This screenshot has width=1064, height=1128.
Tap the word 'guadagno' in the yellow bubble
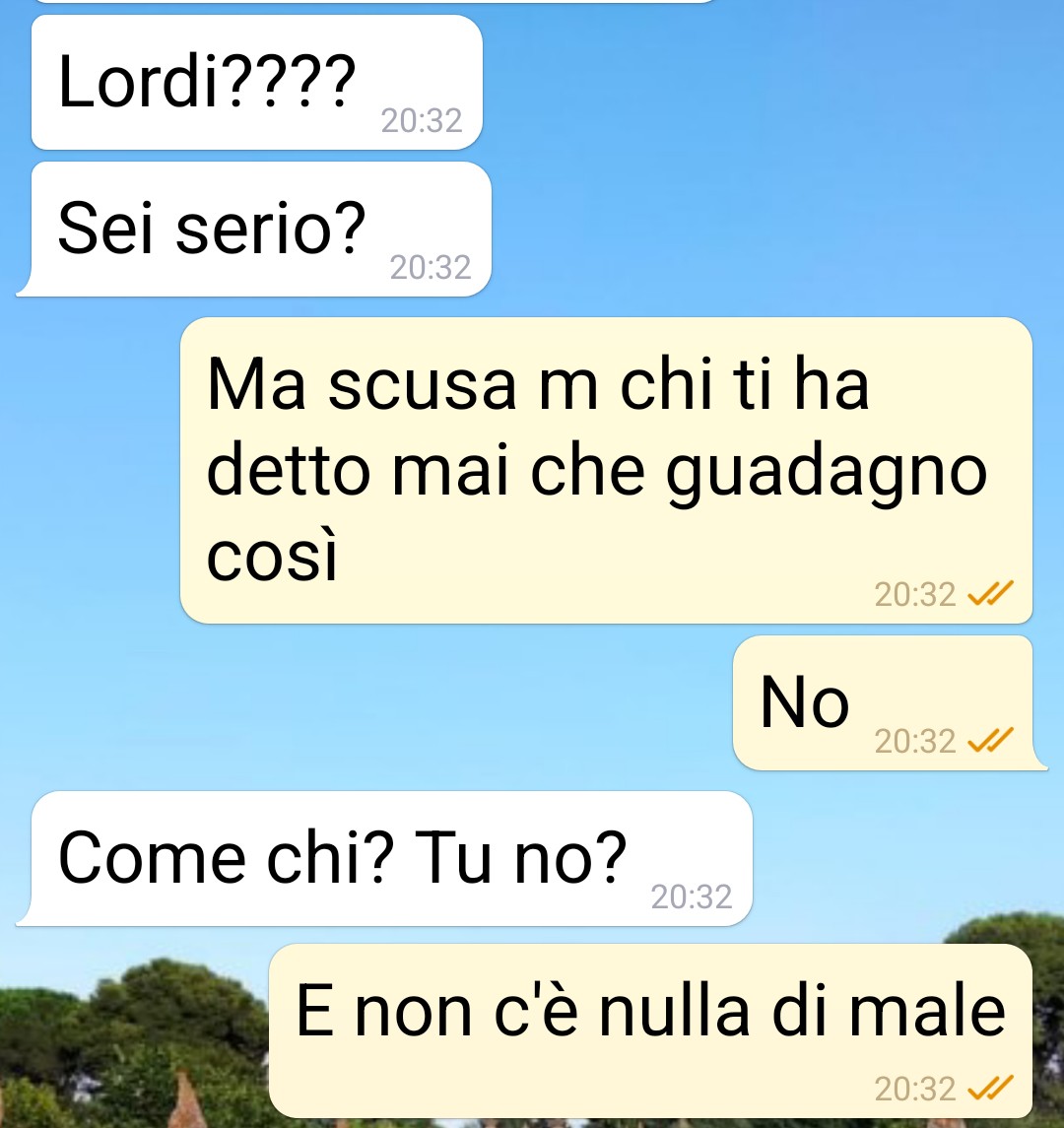[x=827, y=475]
